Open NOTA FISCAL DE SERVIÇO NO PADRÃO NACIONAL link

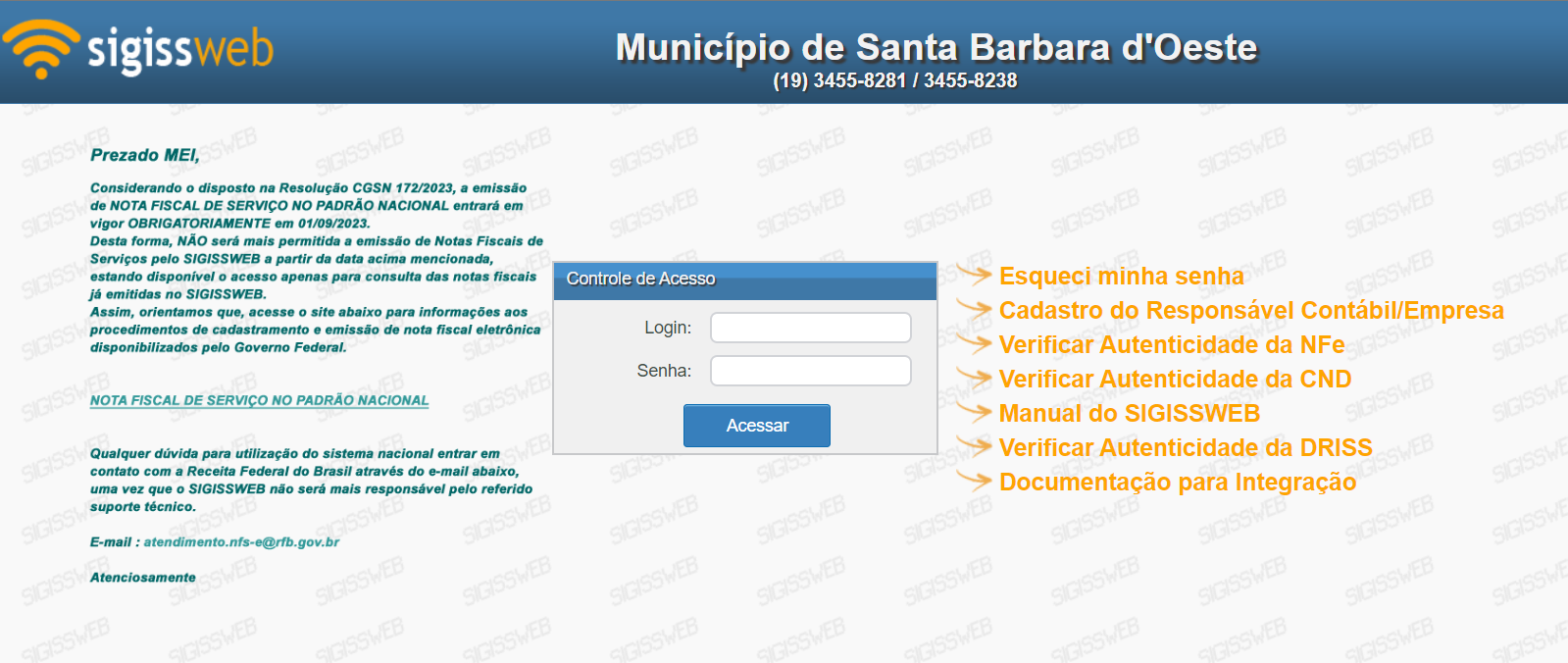260,400
